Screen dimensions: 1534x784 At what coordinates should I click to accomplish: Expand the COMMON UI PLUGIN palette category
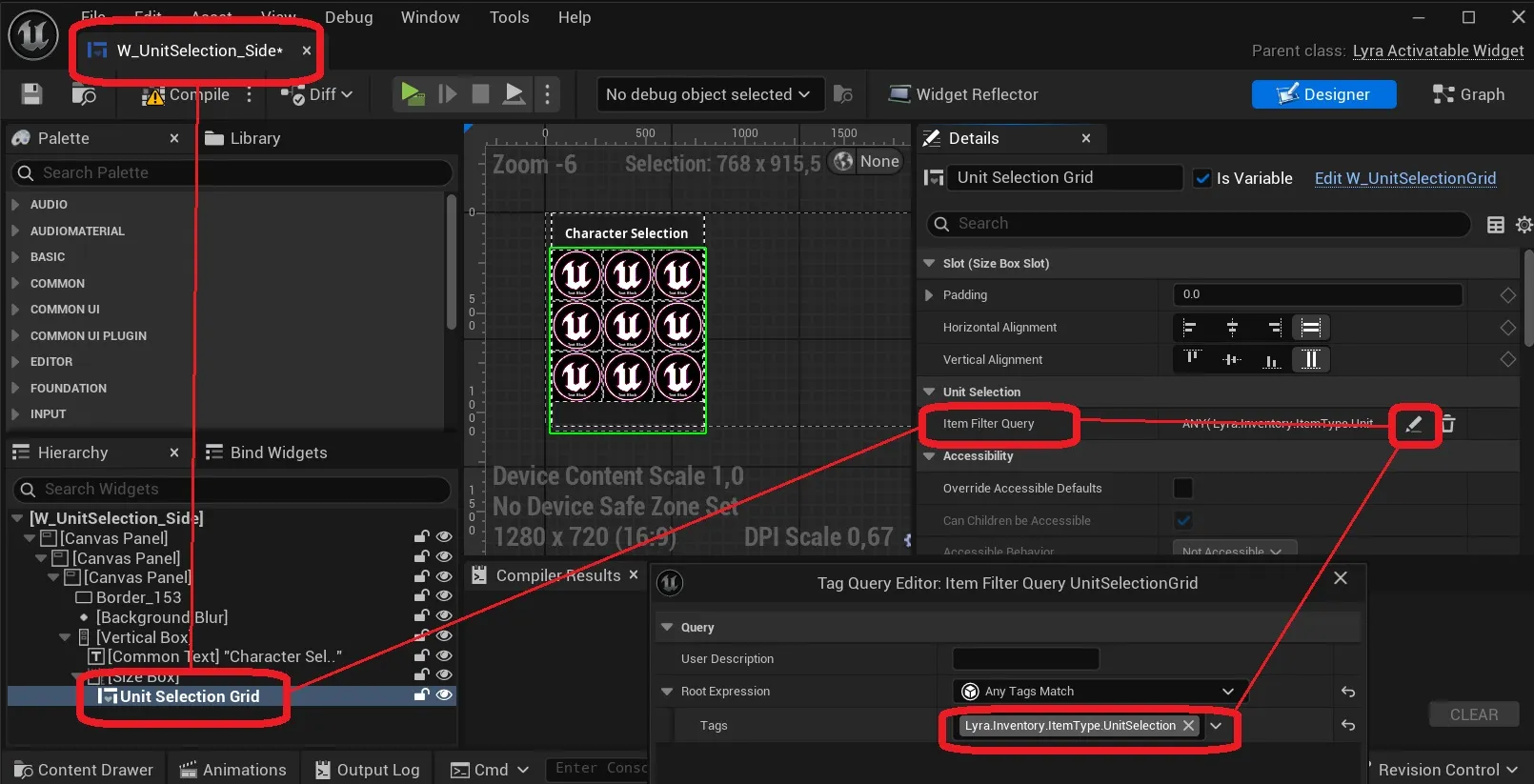coord(15,335)
